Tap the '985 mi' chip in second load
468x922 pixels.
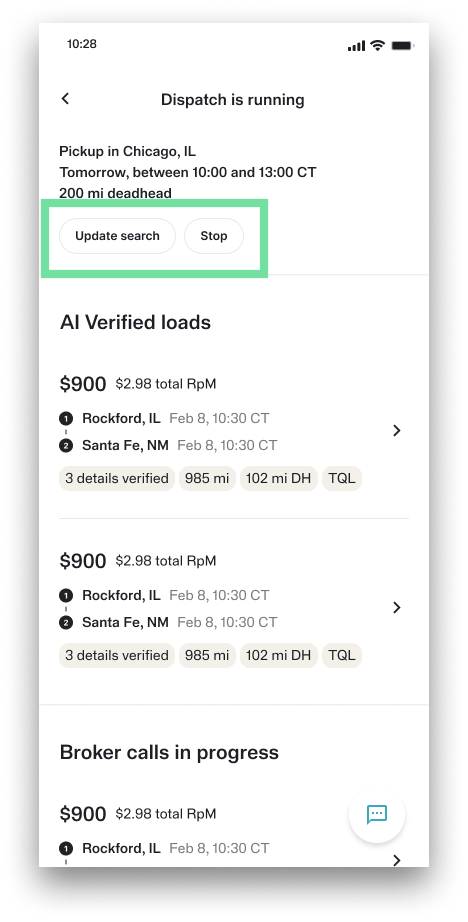point(207,656)
